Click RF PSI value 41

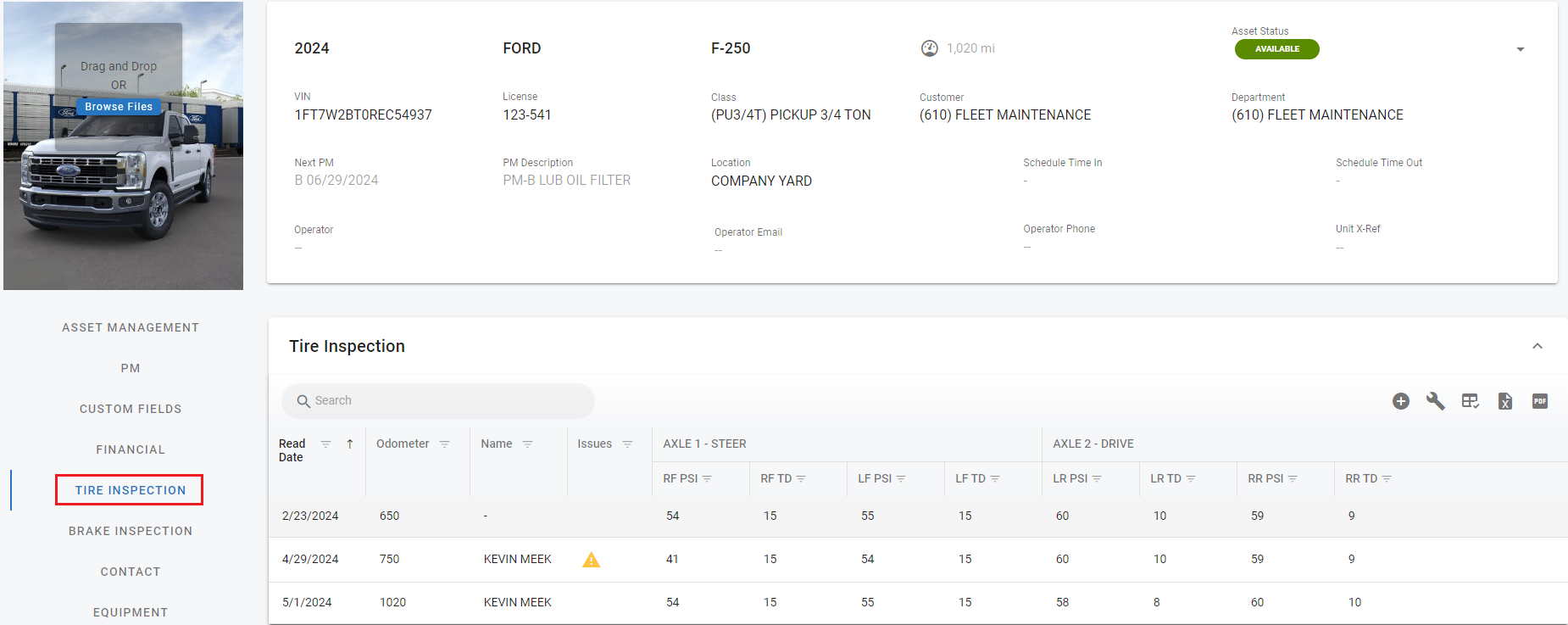[x=672, y=559]
